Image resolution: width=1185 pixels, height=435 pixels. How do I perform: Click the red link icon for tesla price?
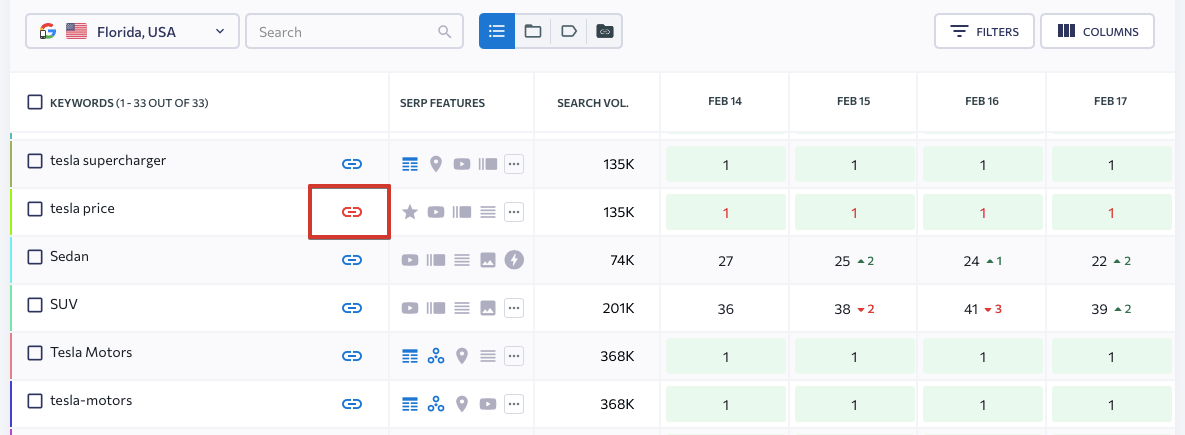click(x=352, y=212)
